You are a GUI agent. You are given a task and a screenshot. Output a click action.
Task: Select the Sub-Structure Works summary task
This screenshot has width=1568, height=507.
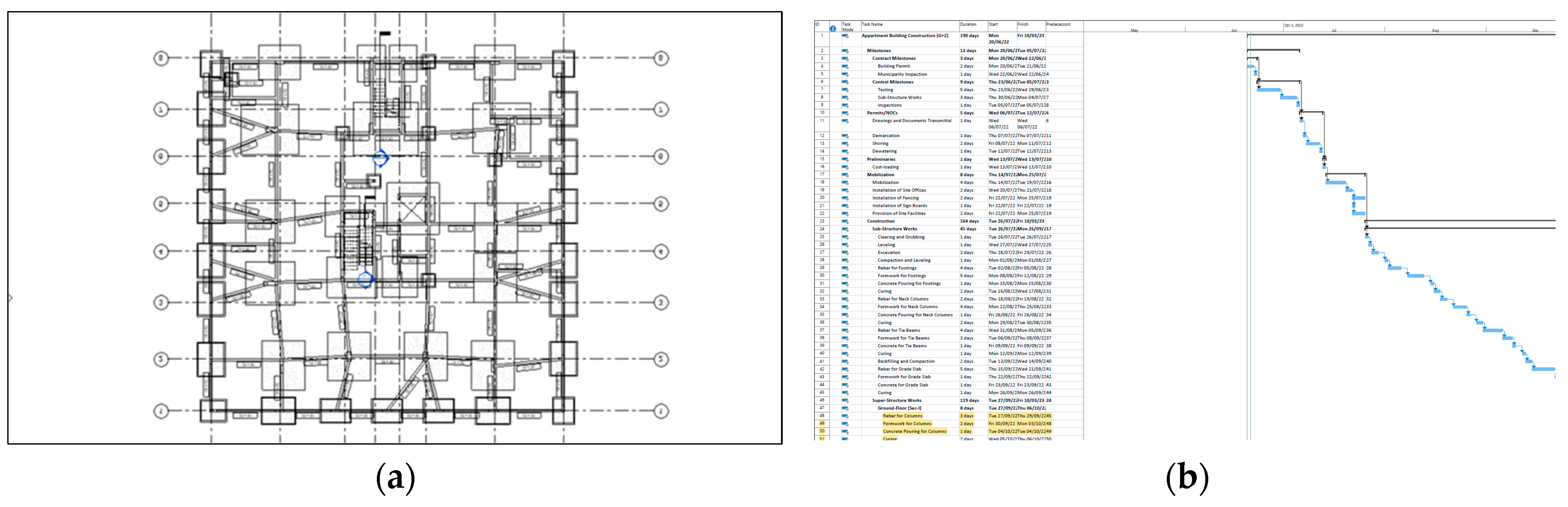tap(894, 229)
